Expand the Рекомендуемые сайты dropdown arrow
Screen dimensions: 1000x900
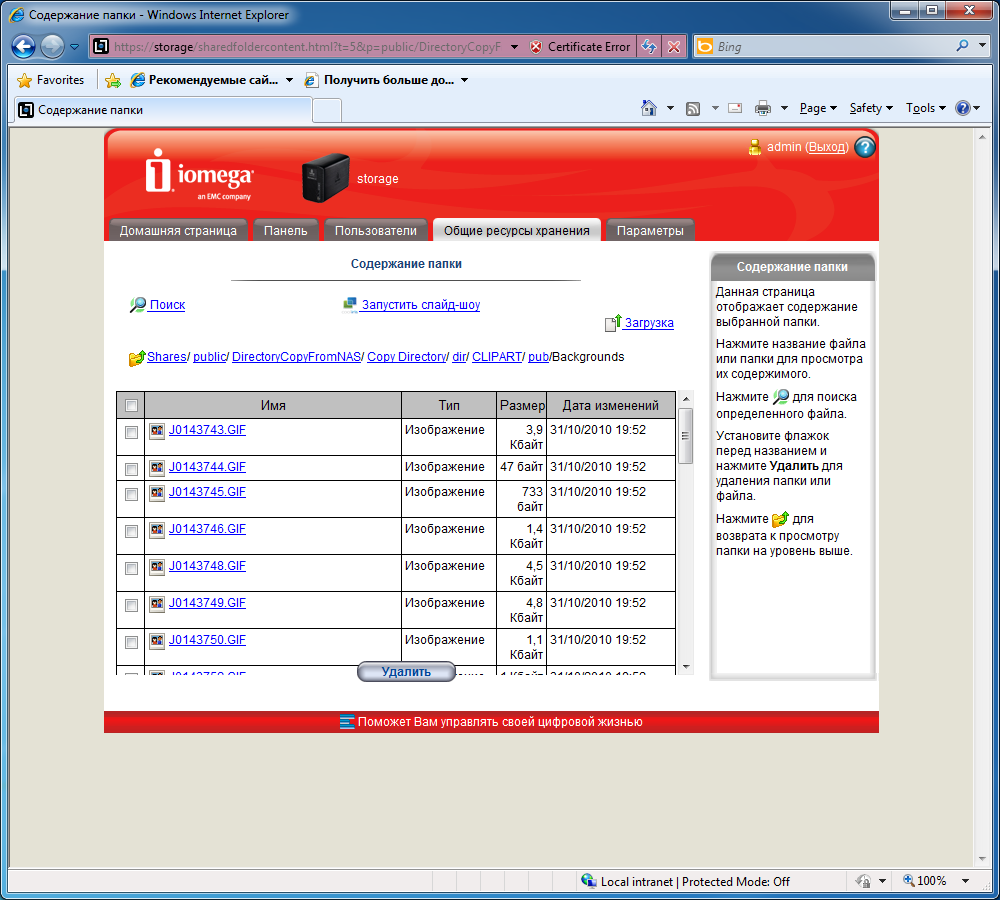(290, 80)
